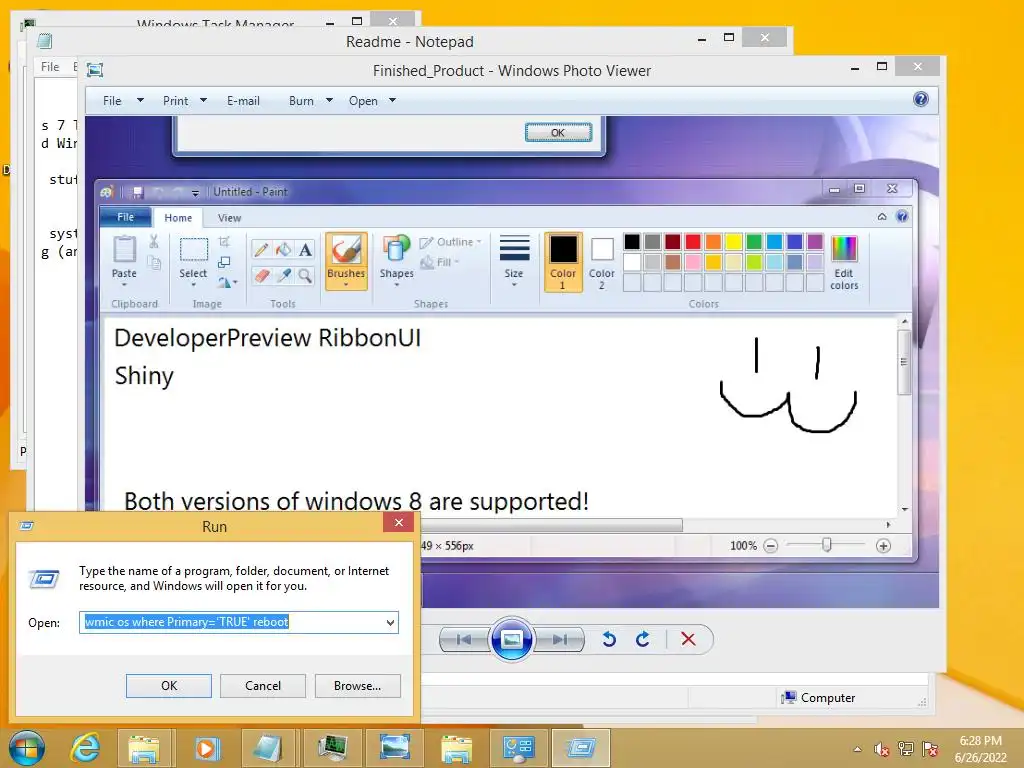Viewport: 1024px width, 768px height.
Task: Click Photo Viewer help question icon
Action: [x=921, y=99]
